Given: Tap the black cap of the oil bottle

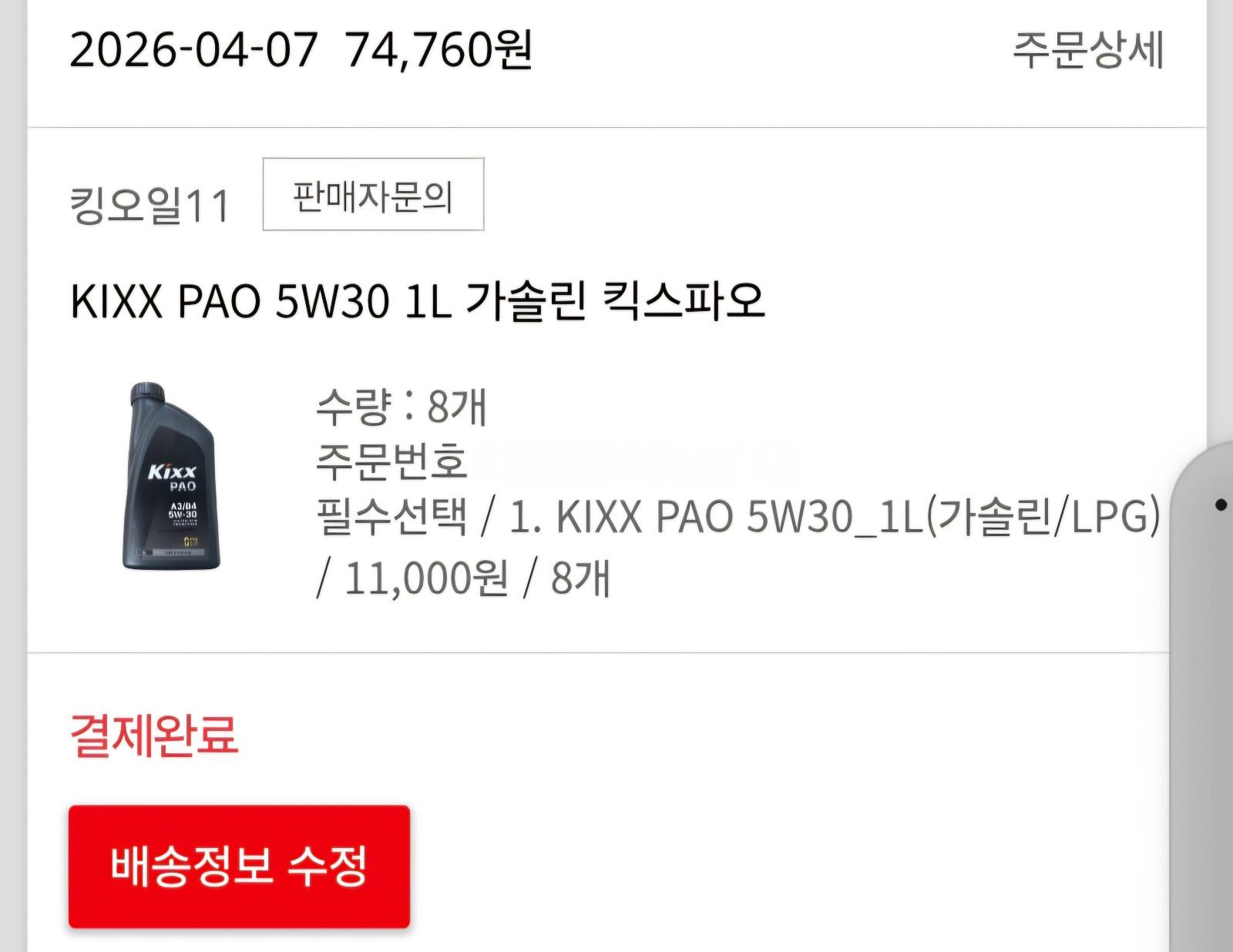Looking at the screenshot, I should [x=148, y=394].
